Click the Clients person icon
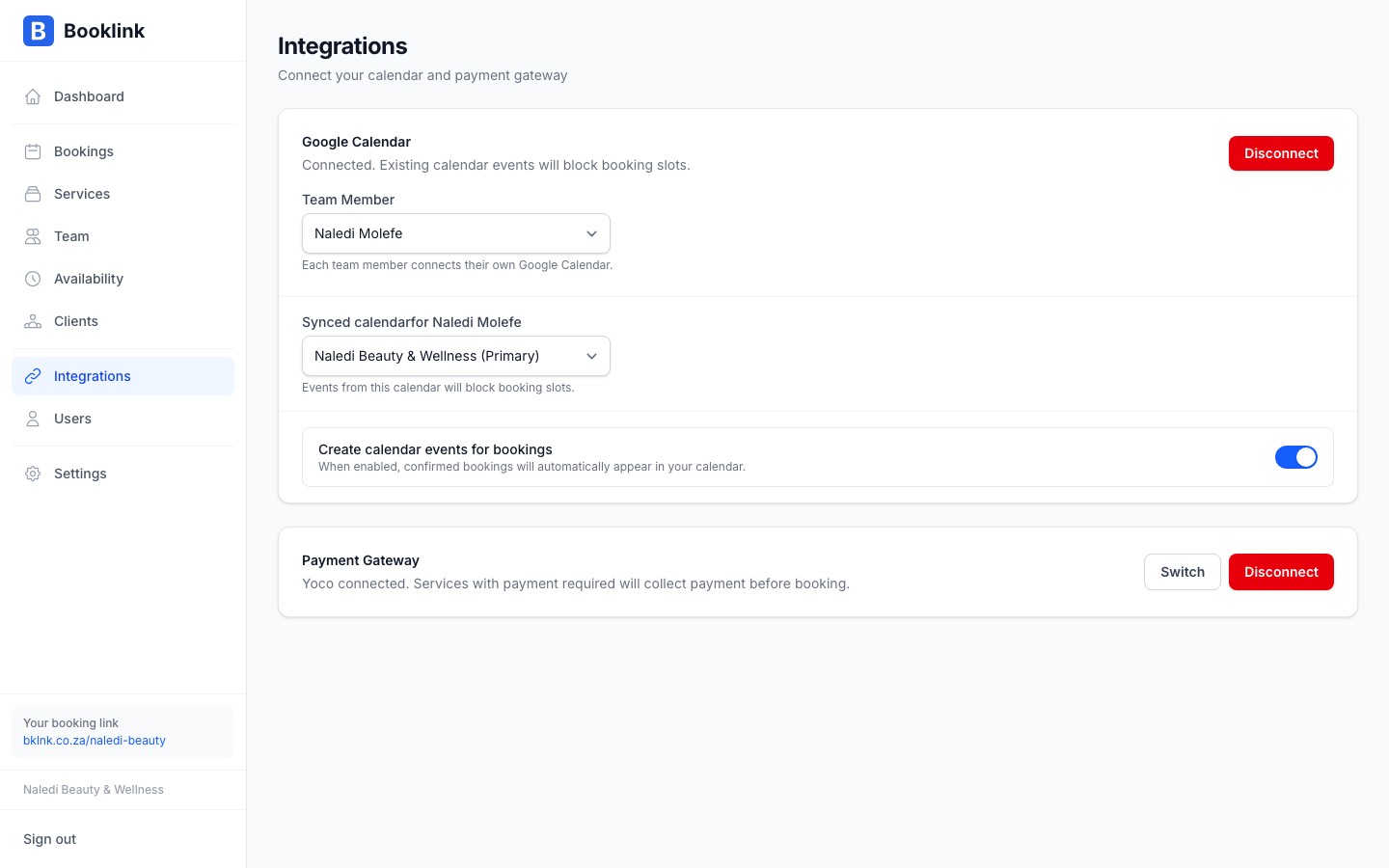The width and height of the screenshot is (1389, 868). point(33,321)
